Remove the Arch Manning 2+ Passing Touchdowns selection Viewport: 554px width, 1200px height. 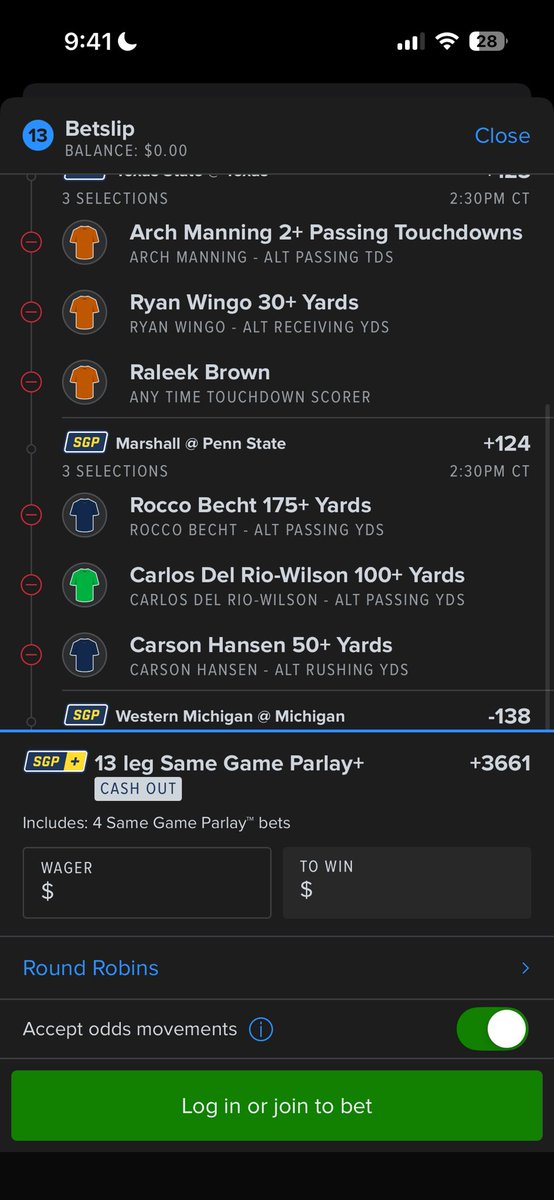pyautogui.click(x=31, y=242)
